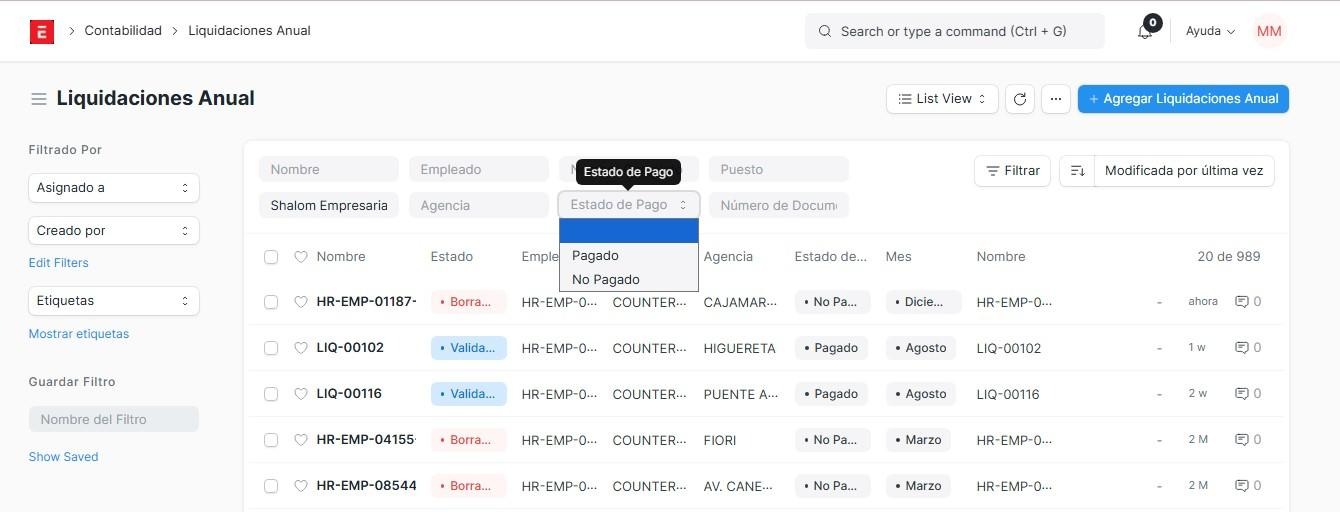The width and height of the screenshot is (1340, 512).
Task: Tick the HR-EMP-08544 row checkbox
Action: [271, 486]
